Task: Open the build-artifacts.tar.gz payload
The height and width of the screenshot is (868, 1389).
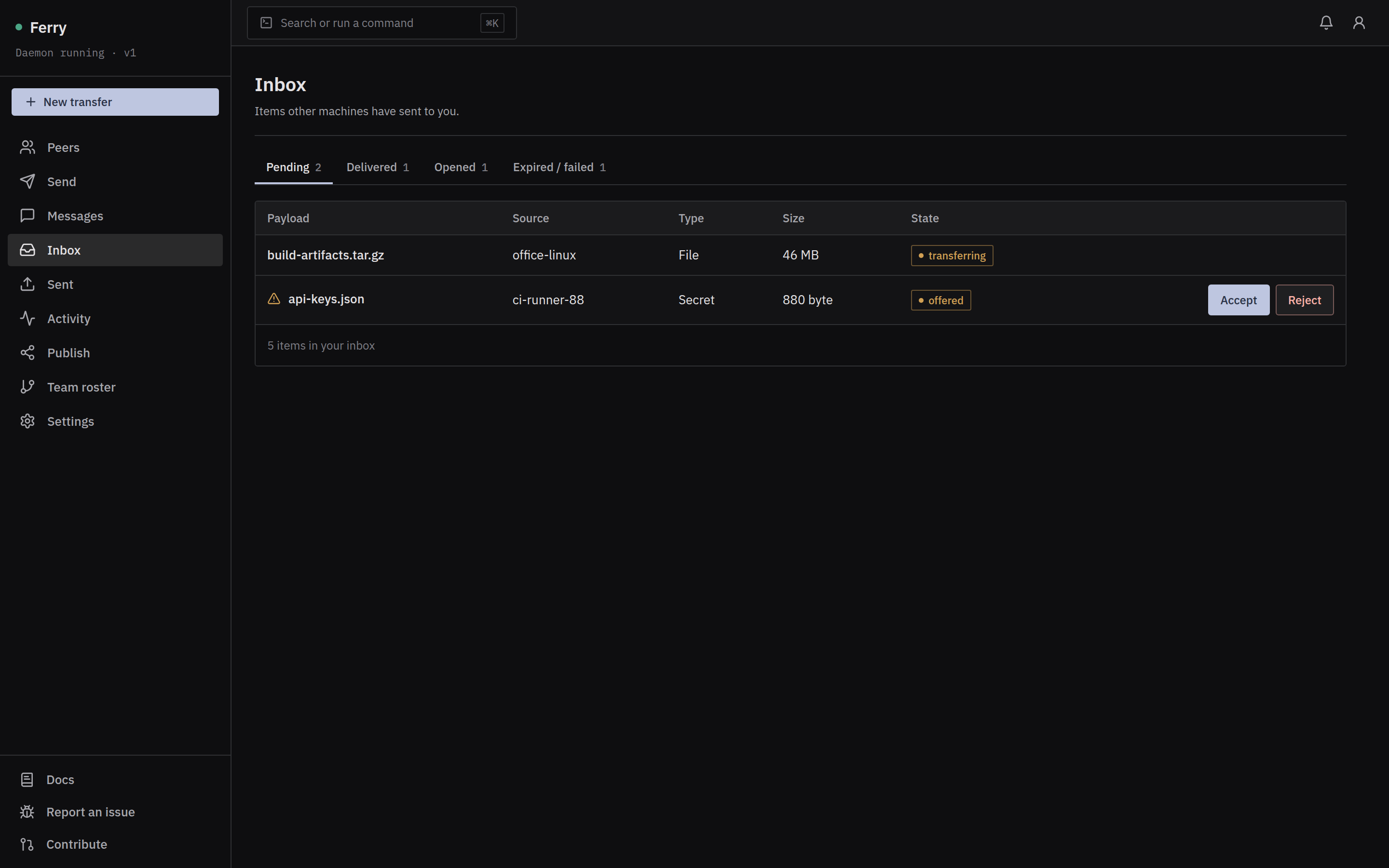Action: click(326, 255)
